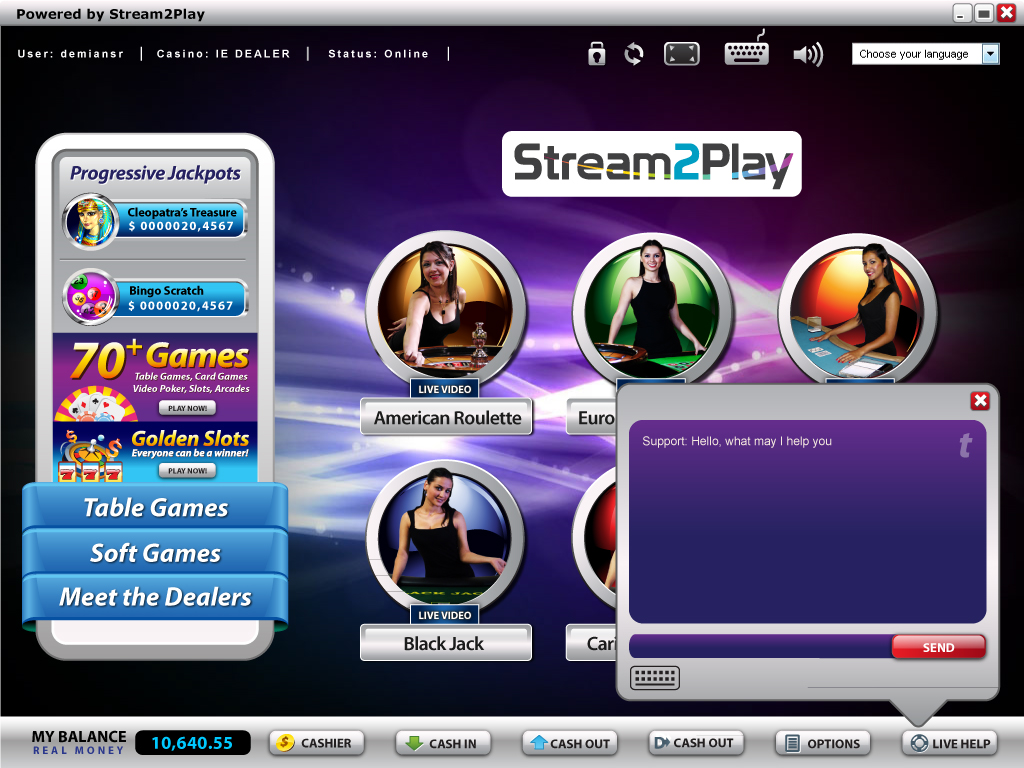Open the Golden Slots banner
1024x768 pixels.
click(155, 452)
